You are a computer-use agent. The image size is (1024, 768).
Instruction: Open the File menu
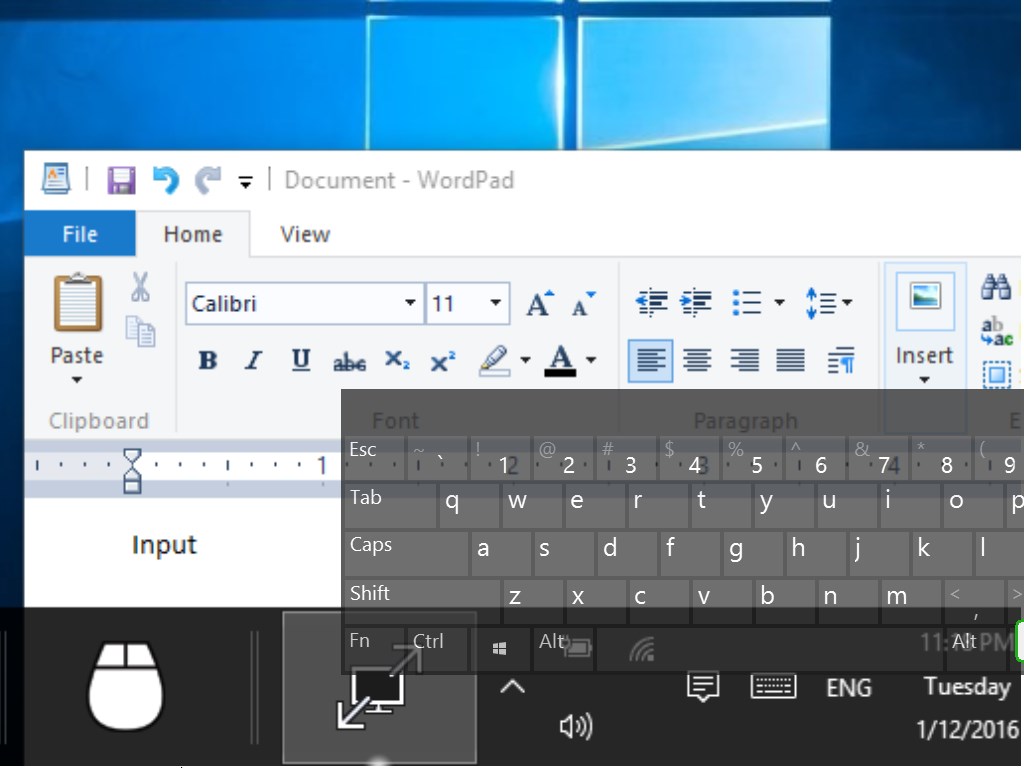[x=80, y=234]
